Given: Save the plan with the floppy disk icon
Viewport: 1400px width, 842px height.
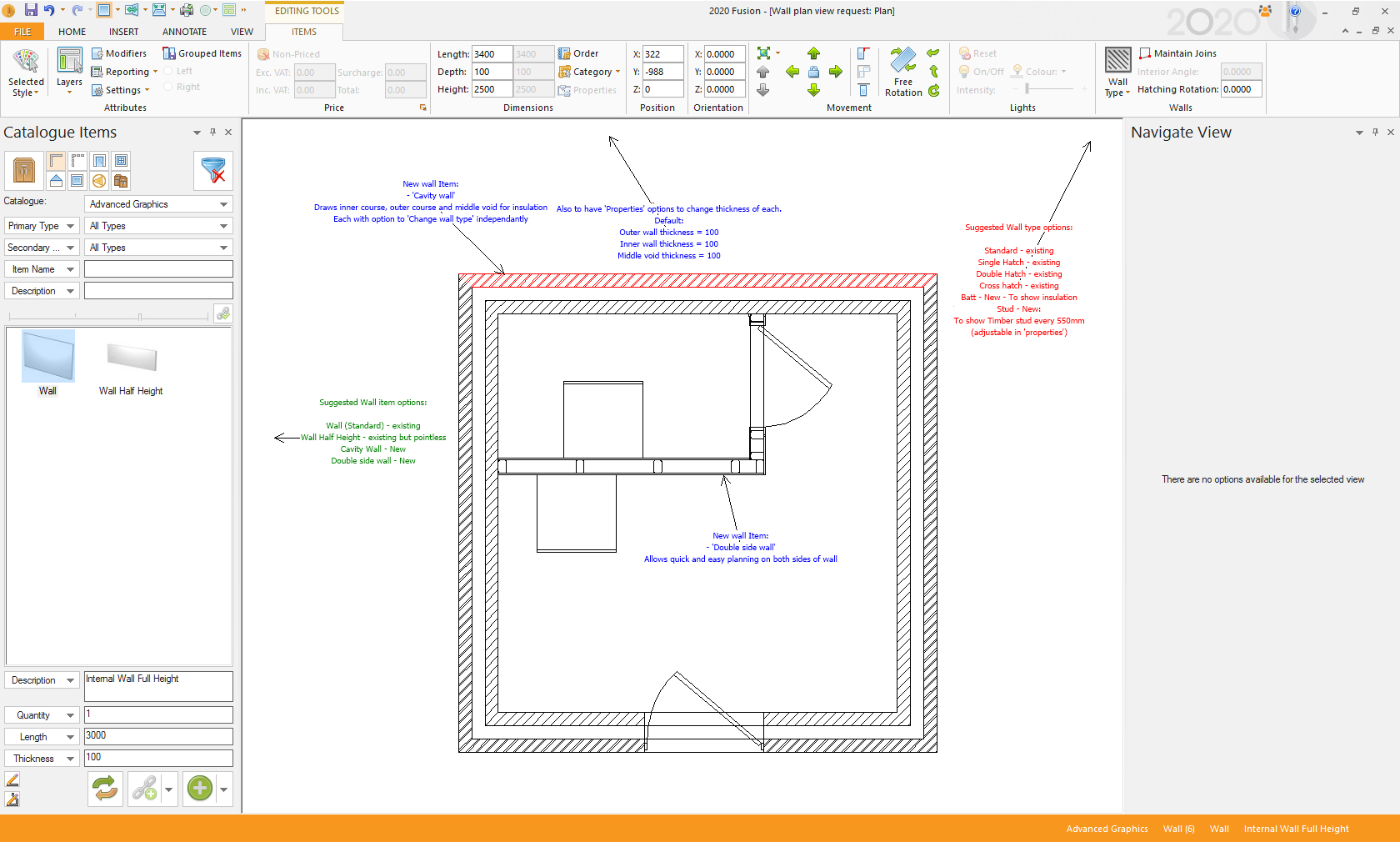Looking at the screenshot, I should click(x=31, y=10).
